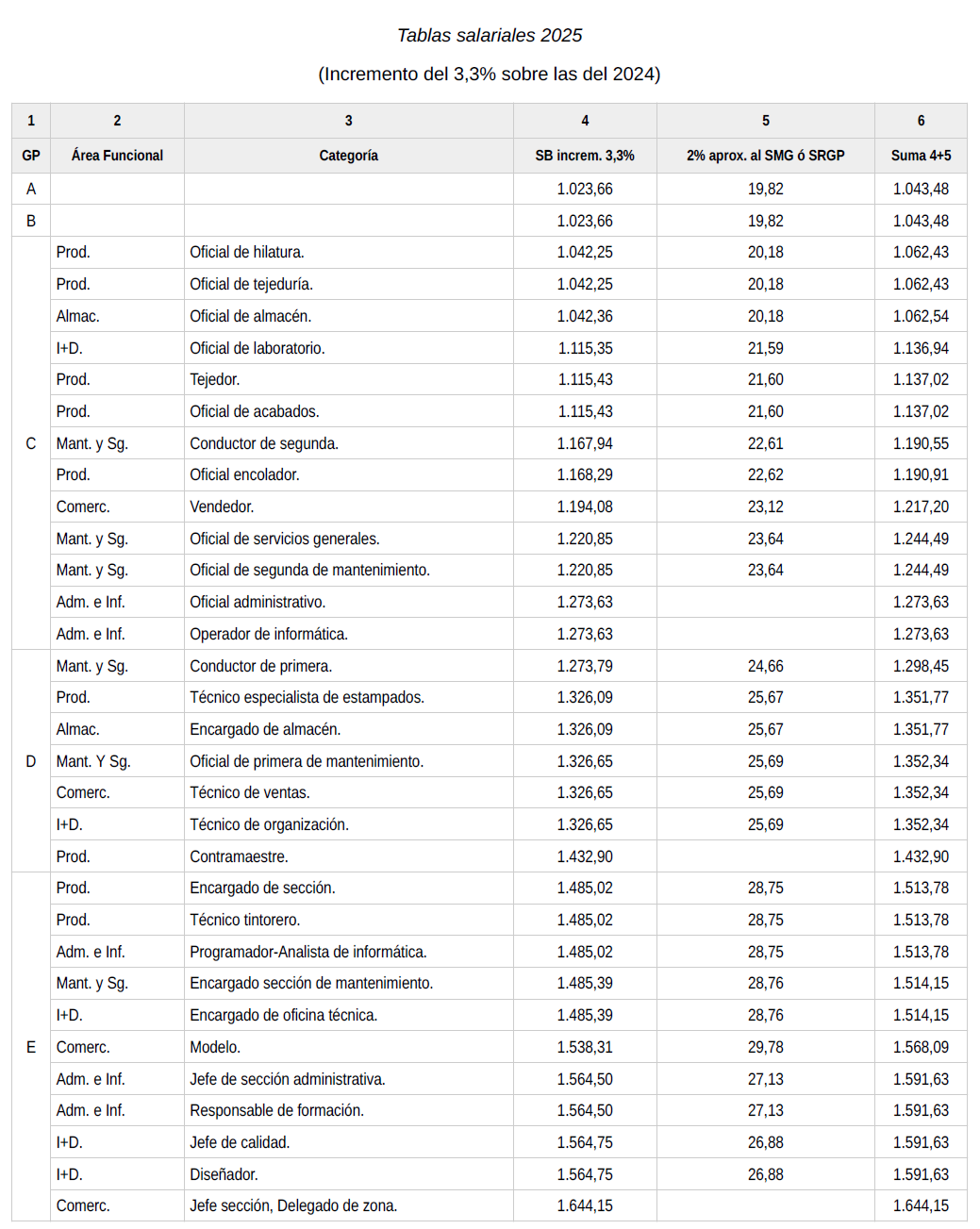Click the 1.194,08 base salary value
The height and width of the screenshot is (1229, 980).
[584, 507]
